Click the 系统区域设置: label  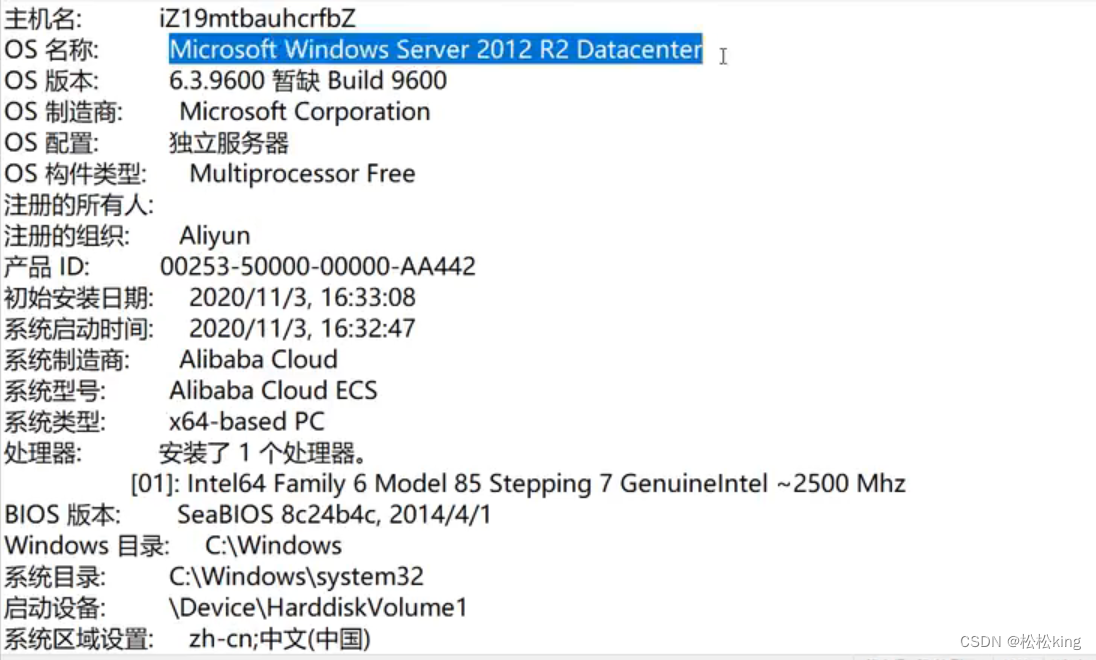coord(79,639)
